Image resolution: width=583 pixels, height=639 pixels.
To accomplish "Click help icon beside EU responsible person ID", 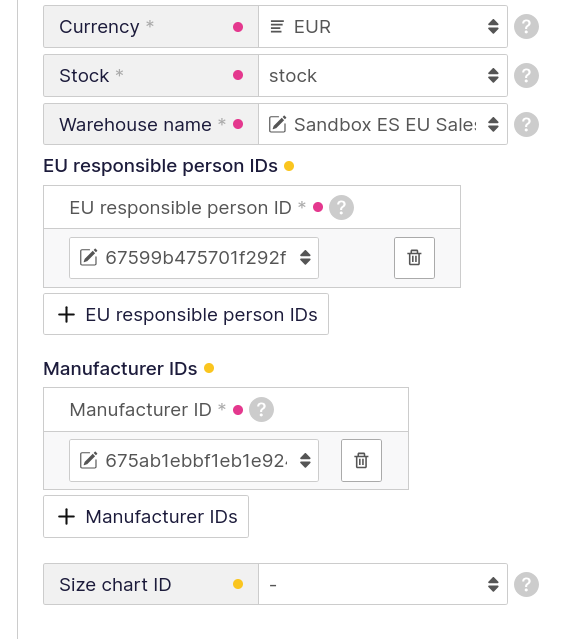I will [x=341, y=207].
